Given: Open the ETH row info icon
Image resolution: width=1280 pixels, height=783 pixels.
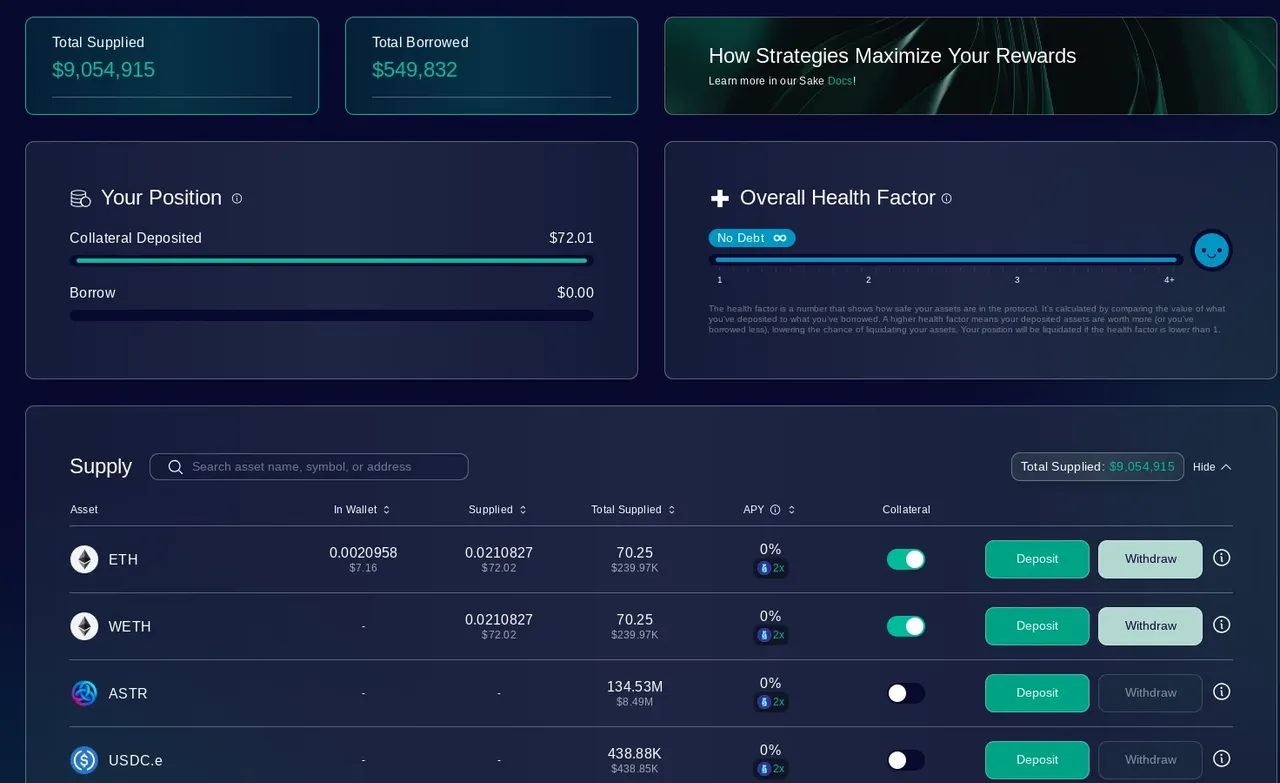Looking at the screenshot, I should (1221, 558).
